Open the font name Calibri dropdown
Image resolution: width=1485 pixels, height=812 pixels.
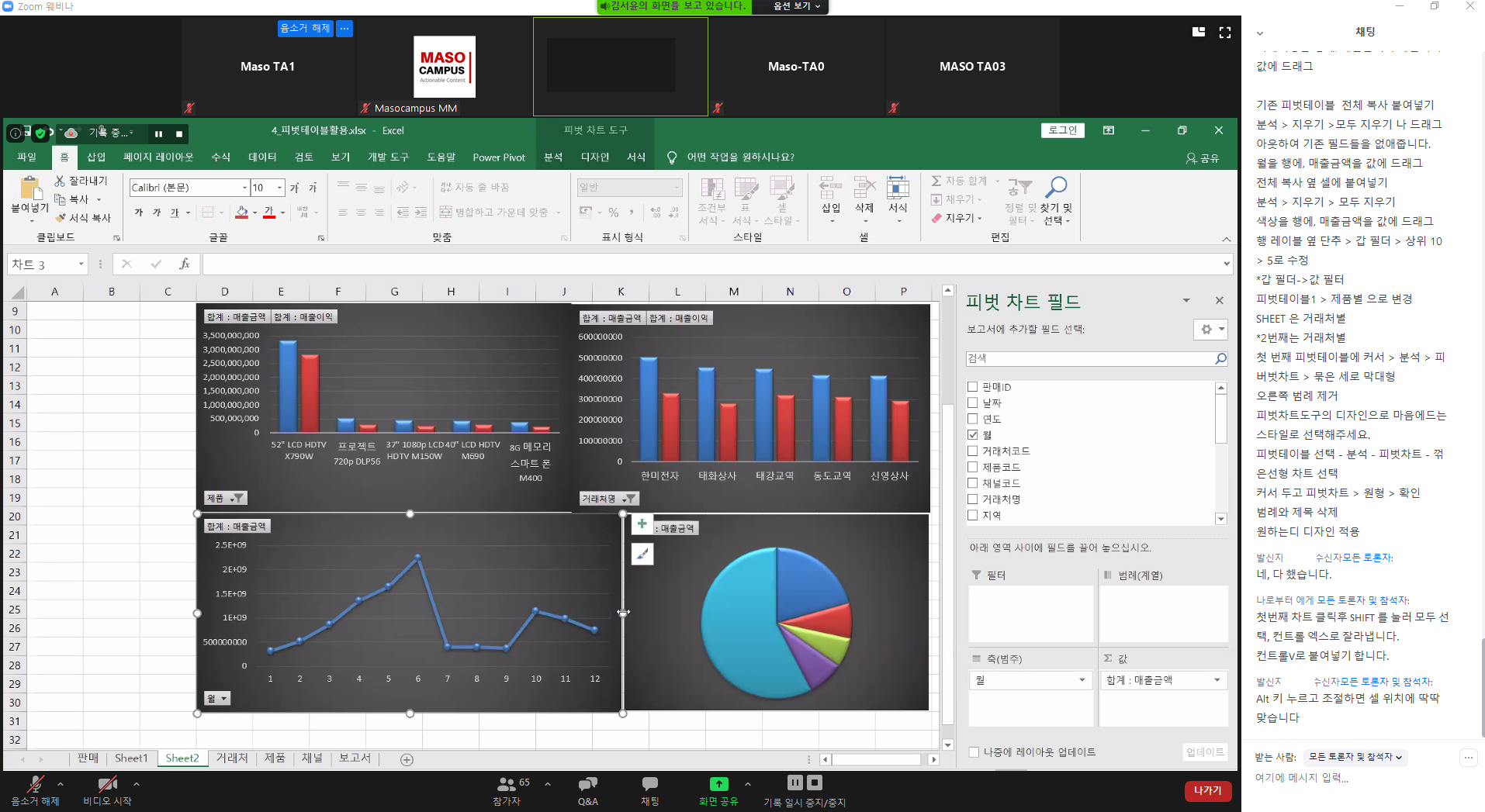[x=244, y=188]
